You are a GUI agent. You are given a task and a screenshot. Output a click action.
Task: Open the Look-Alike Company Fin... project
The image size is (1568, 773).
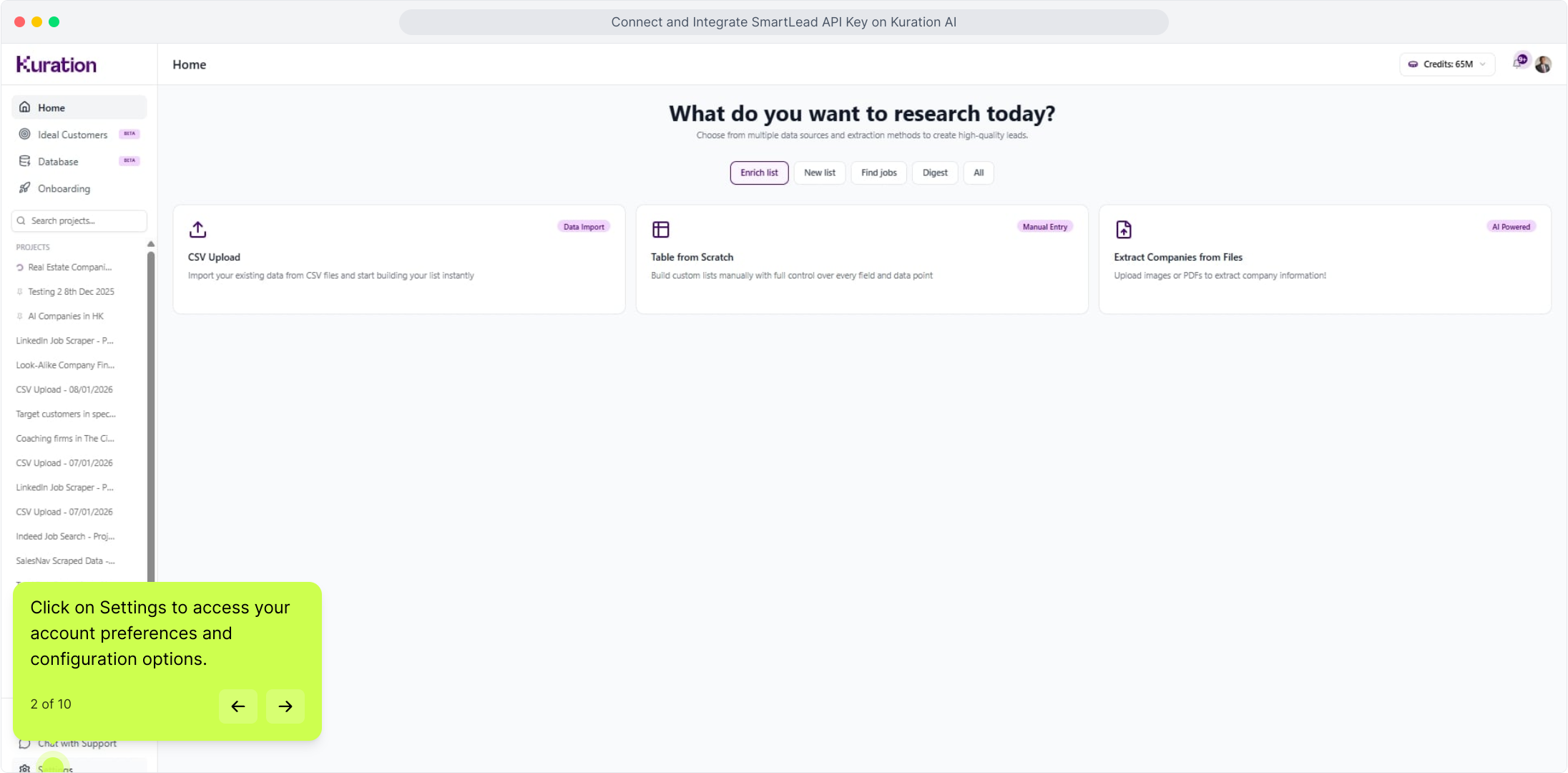[65, 365]
